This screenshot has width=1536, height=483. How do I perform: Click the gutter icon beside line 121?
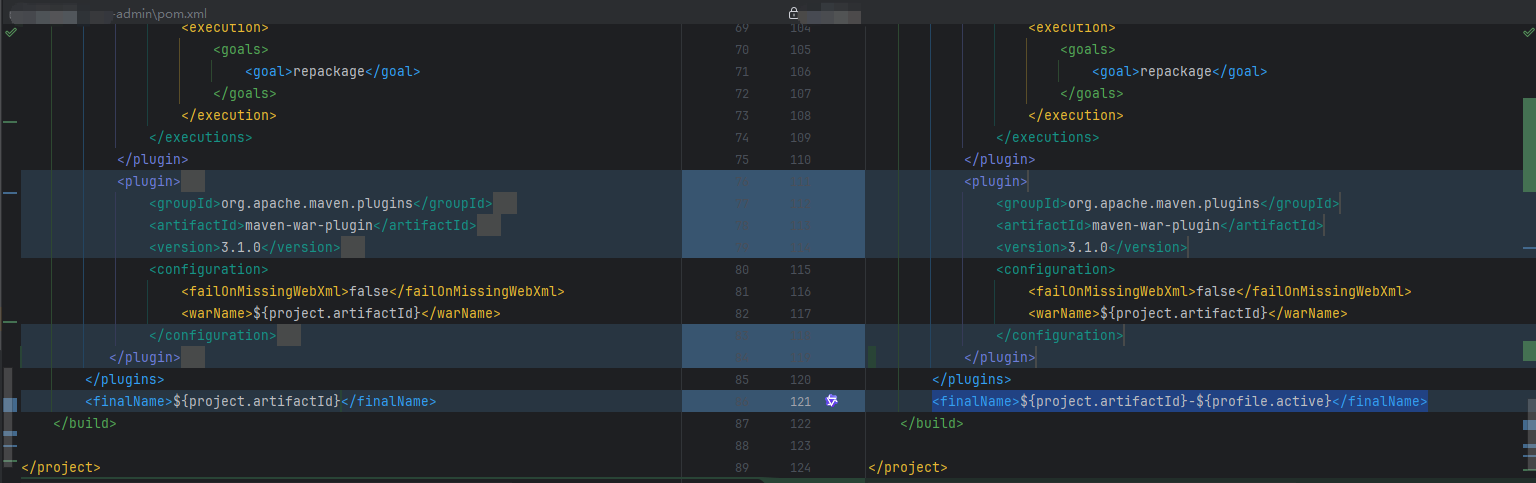tap(832, 401)
